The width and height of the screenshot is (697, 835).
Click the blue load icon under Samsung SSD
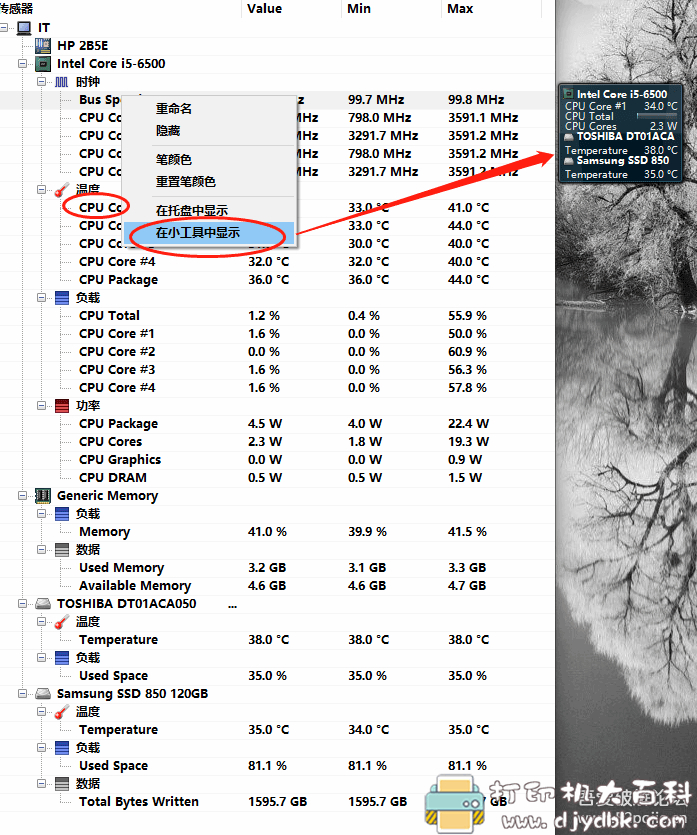62,748
